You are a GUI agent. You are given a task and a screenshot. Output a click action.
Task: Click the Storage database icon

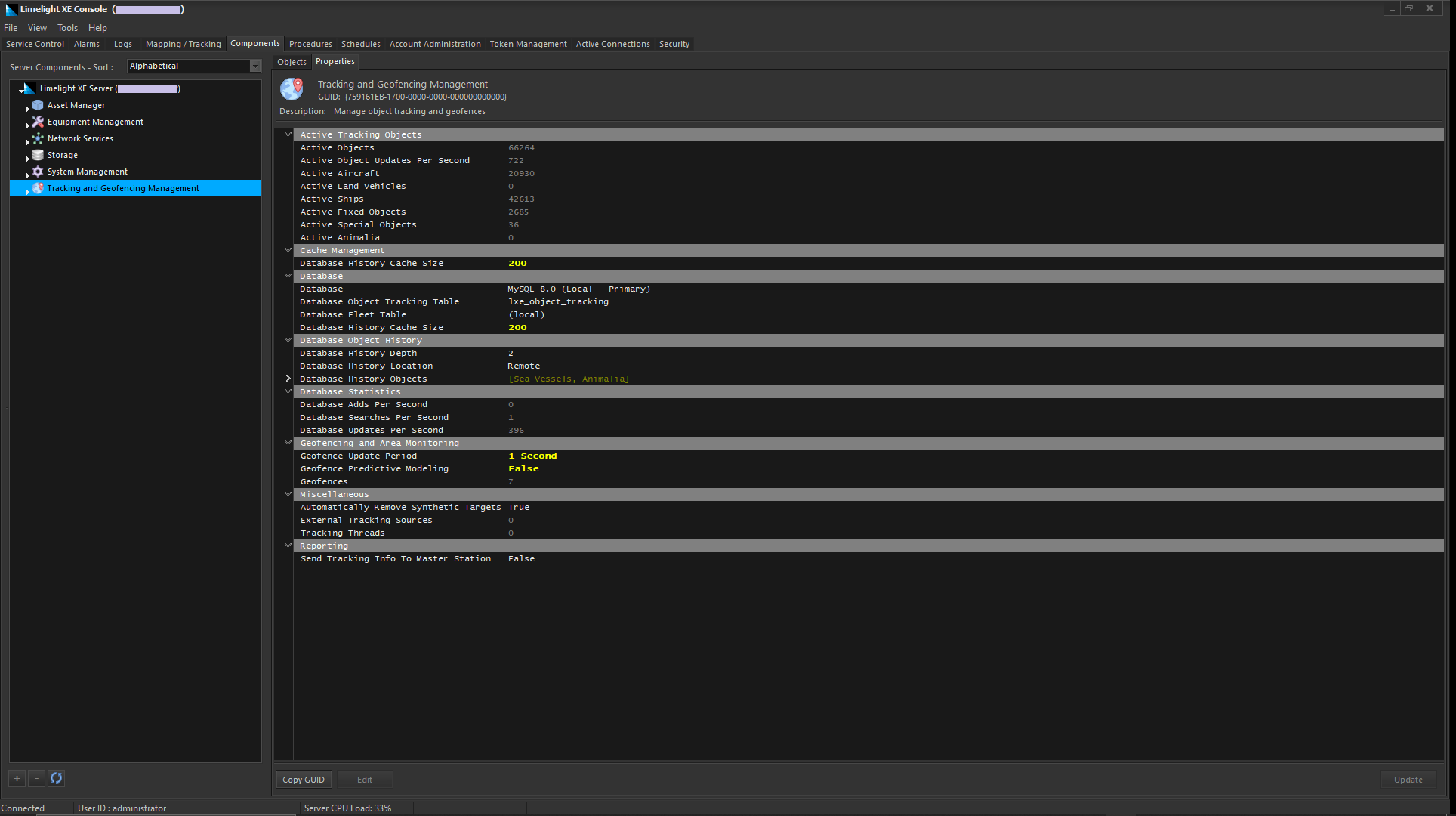(x=38, y=155)
